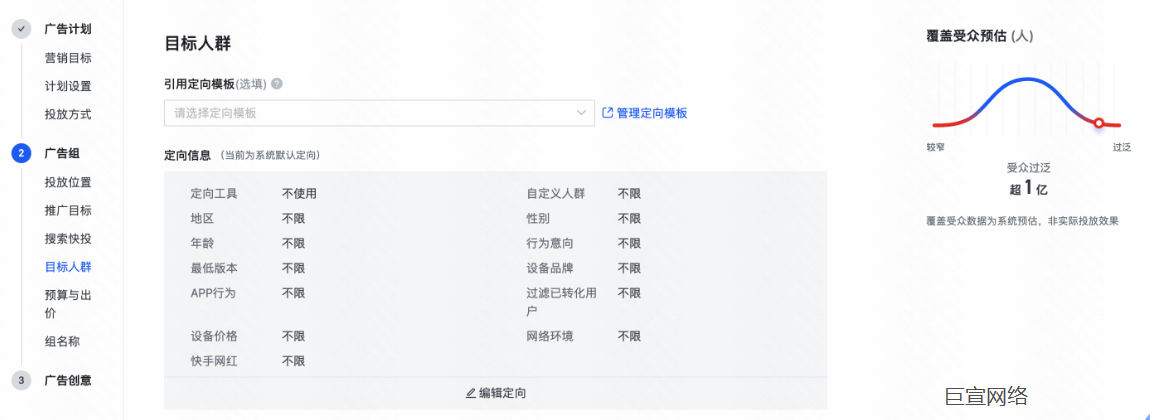
Task: Click the 年龄 label
Action: click(202, 243)
